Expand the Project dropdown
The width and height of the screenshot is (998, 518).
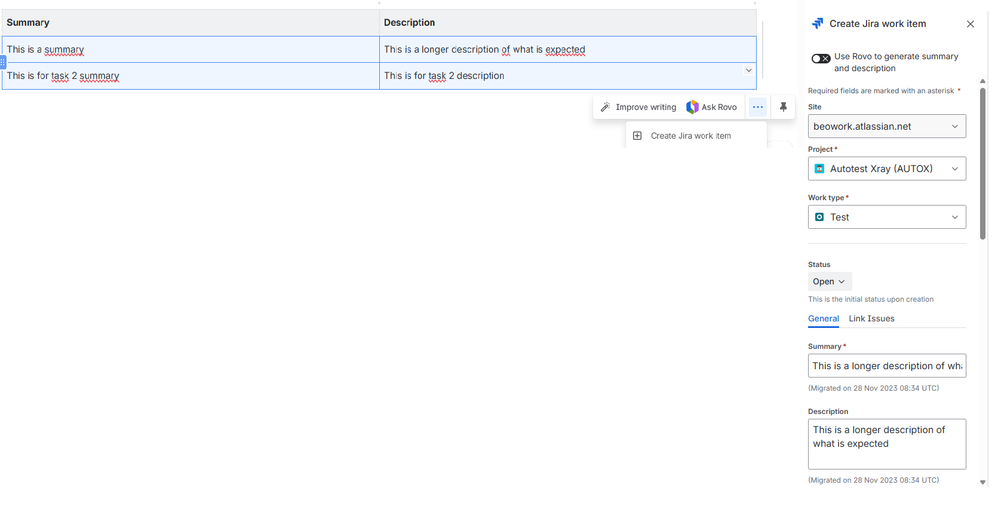(886, 169)
